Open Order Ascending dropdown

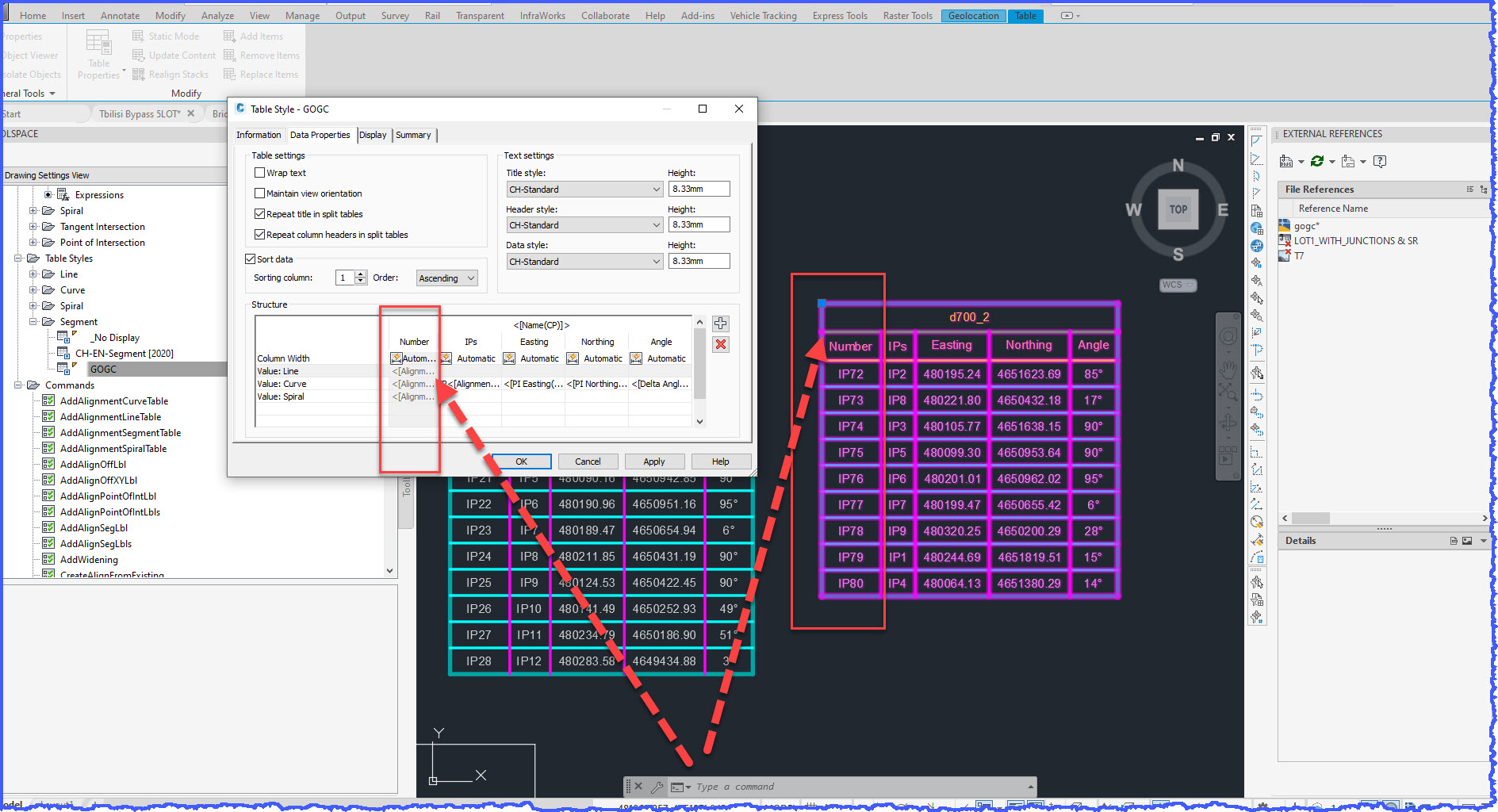(x=447, y=278)
